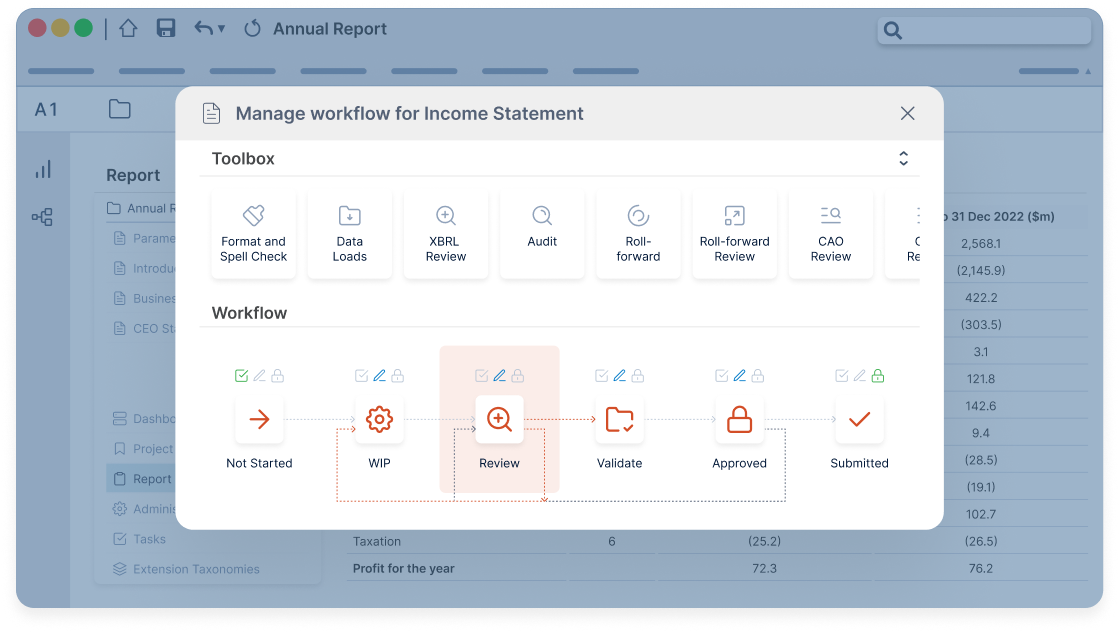Toggle the green check above Not Started stage
The image size is (1120, 632).
240,375
